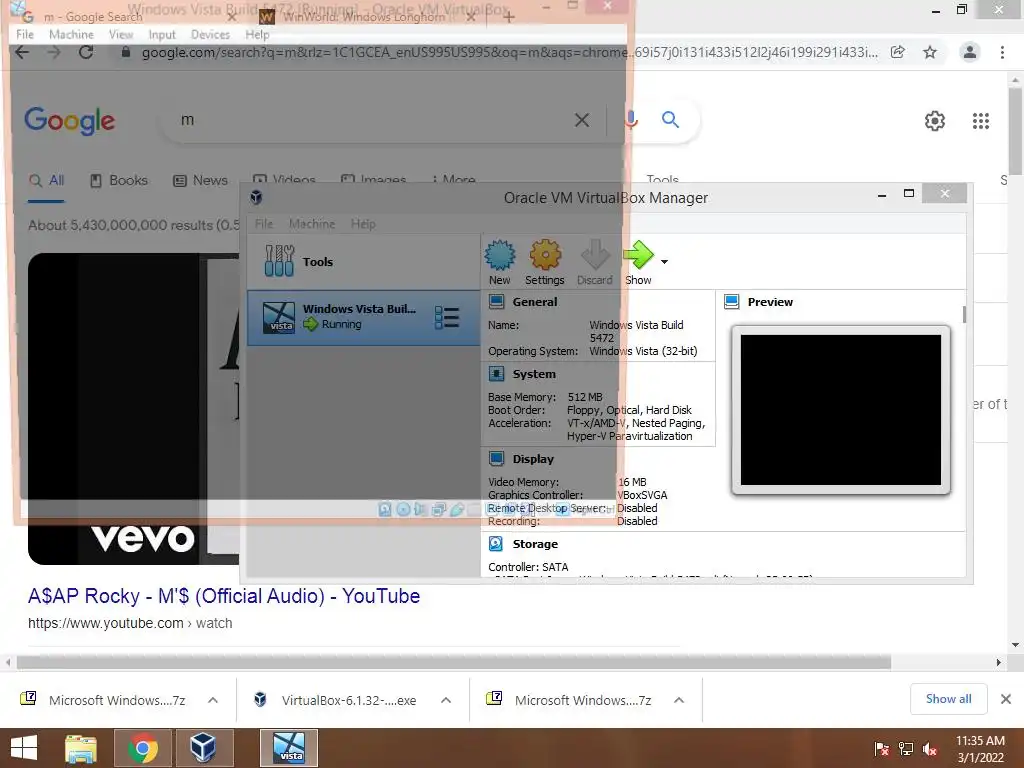The width and height of the screenshot is (1024, 768).
Task: Open machine tools menu icon beside Vista VM
Action: click(x=447, y=317)
